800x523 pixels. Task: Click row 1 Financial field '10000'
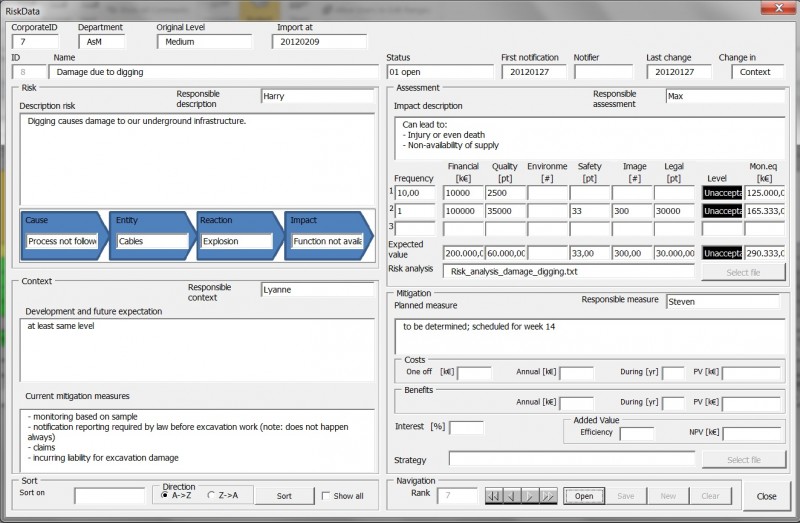[463, 193]
